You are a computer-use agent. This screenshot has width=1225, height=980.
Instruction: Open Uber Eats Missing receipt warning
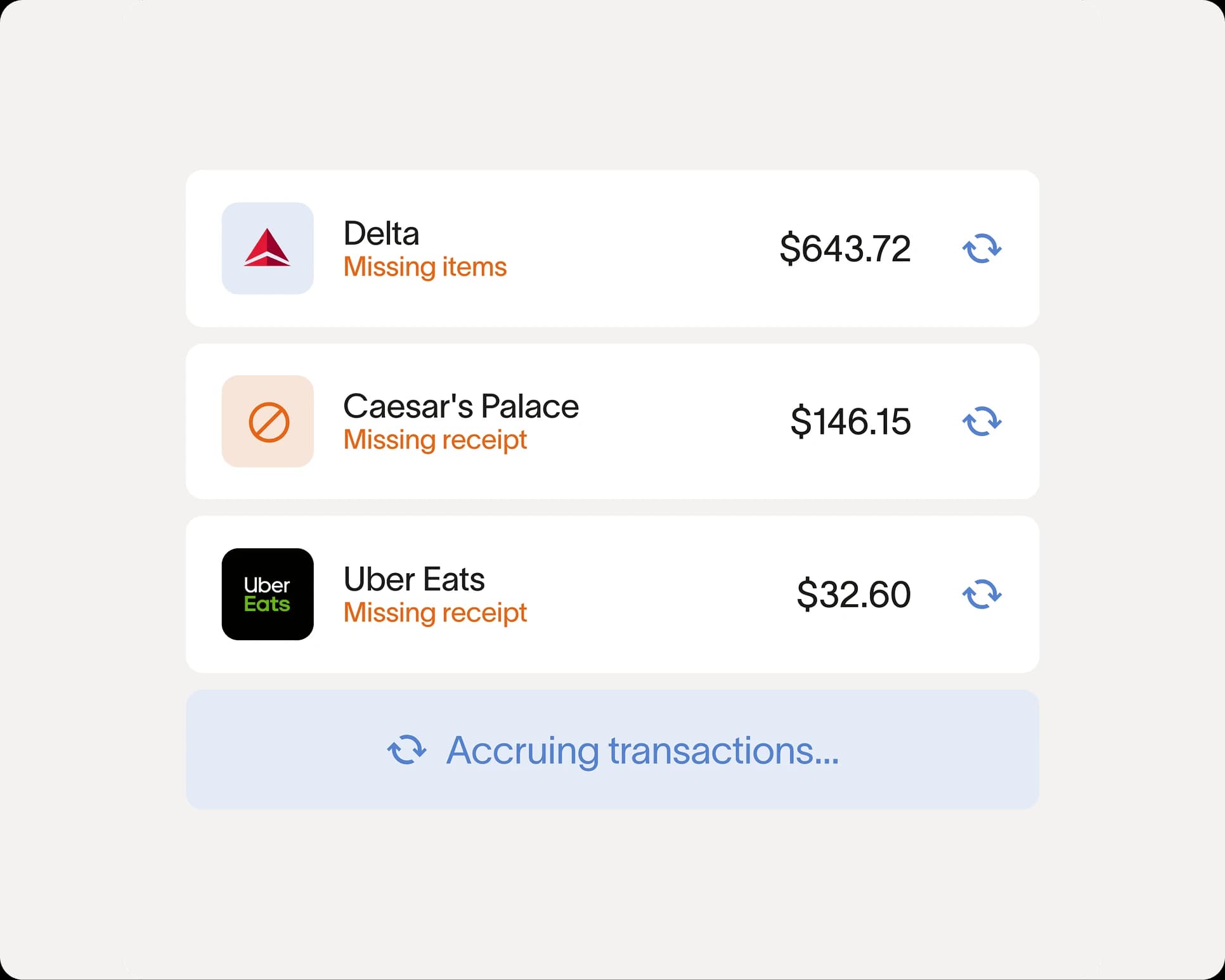point(434,613)
